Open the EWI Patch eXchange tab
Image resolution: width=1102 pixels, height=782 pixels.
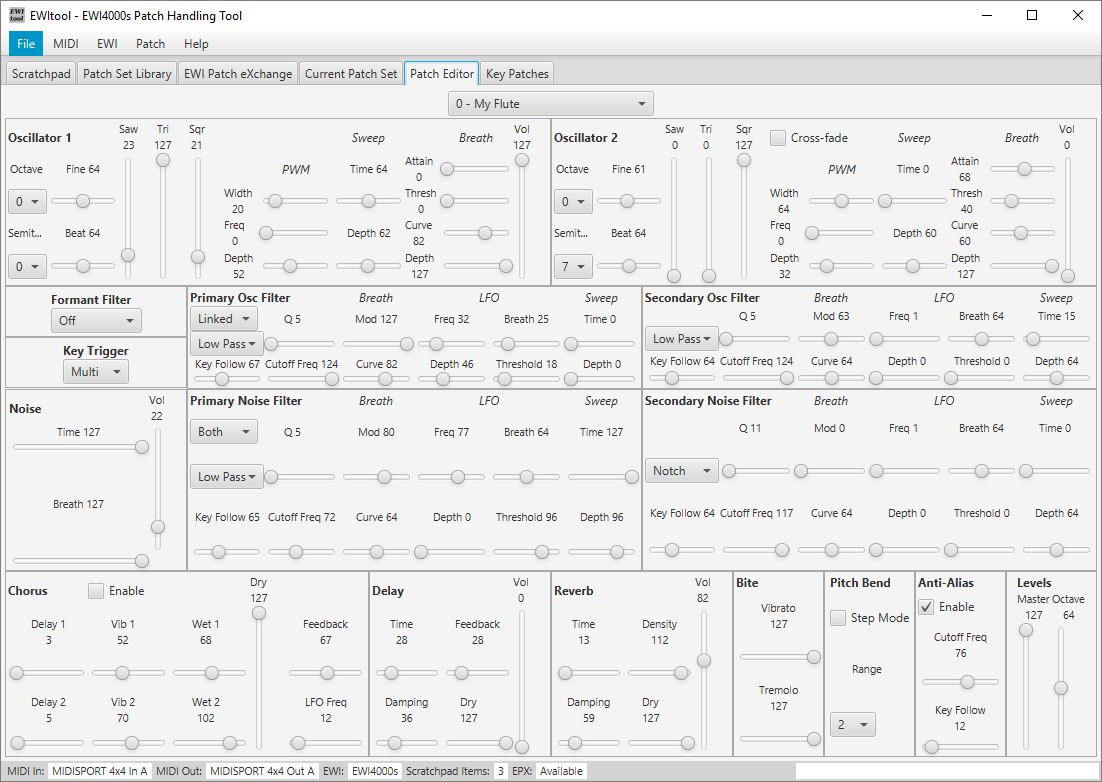coord(239,74)
